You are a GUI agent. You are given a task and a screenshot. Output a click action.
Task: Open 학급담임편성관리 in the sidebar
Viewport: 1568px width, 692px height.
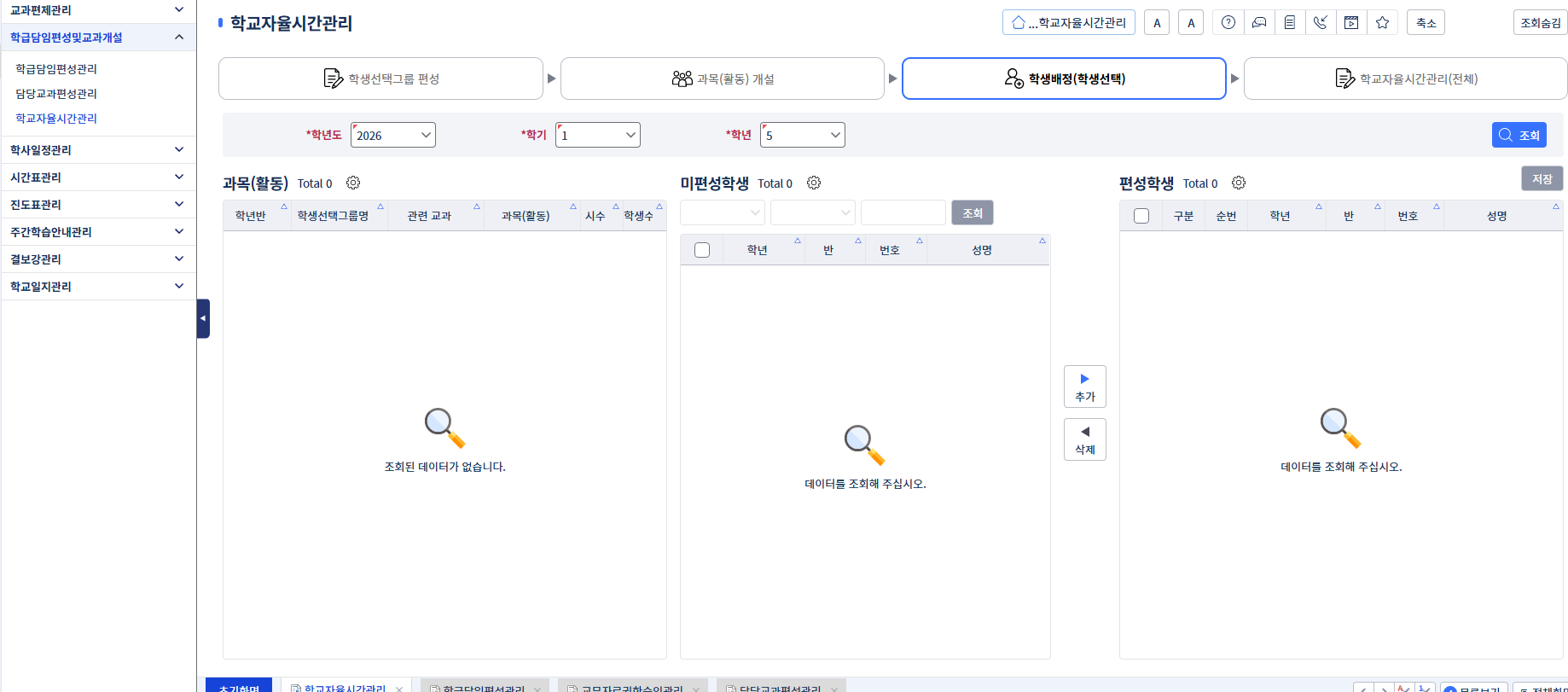(56, 69)
